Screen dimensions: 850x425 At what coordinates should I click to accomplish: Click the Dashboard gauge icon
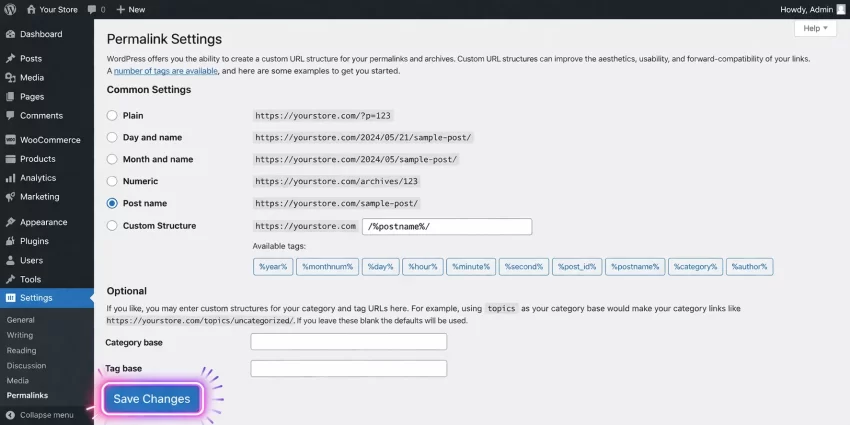(10, 34)
